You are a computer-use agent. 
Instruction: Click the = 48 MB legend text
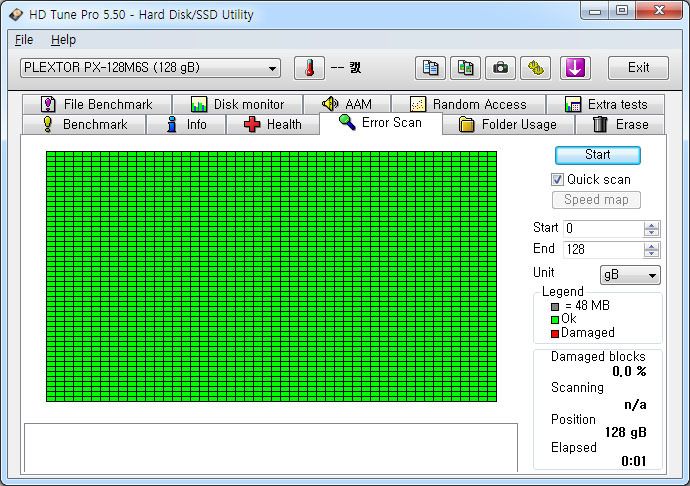click(x=587, y=306)
